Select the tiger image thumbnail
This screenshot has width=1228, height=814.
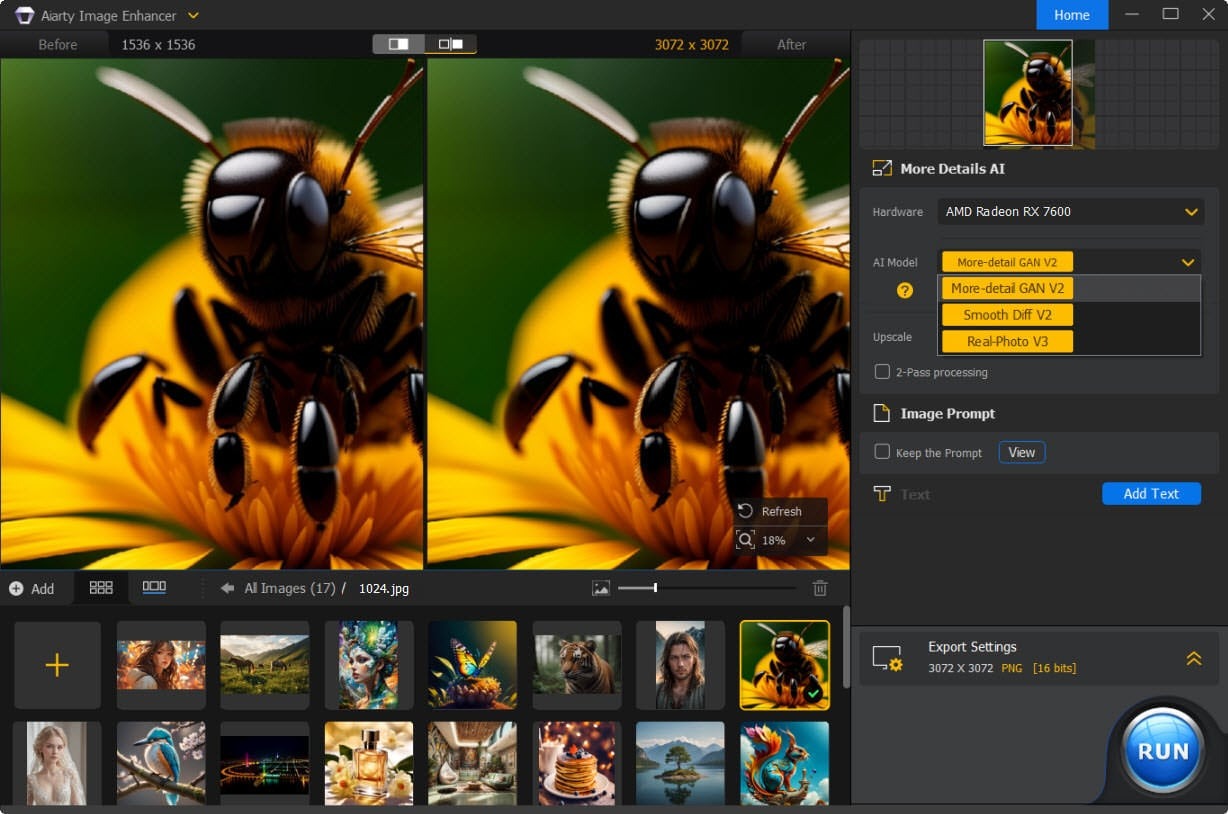(576, 665)
